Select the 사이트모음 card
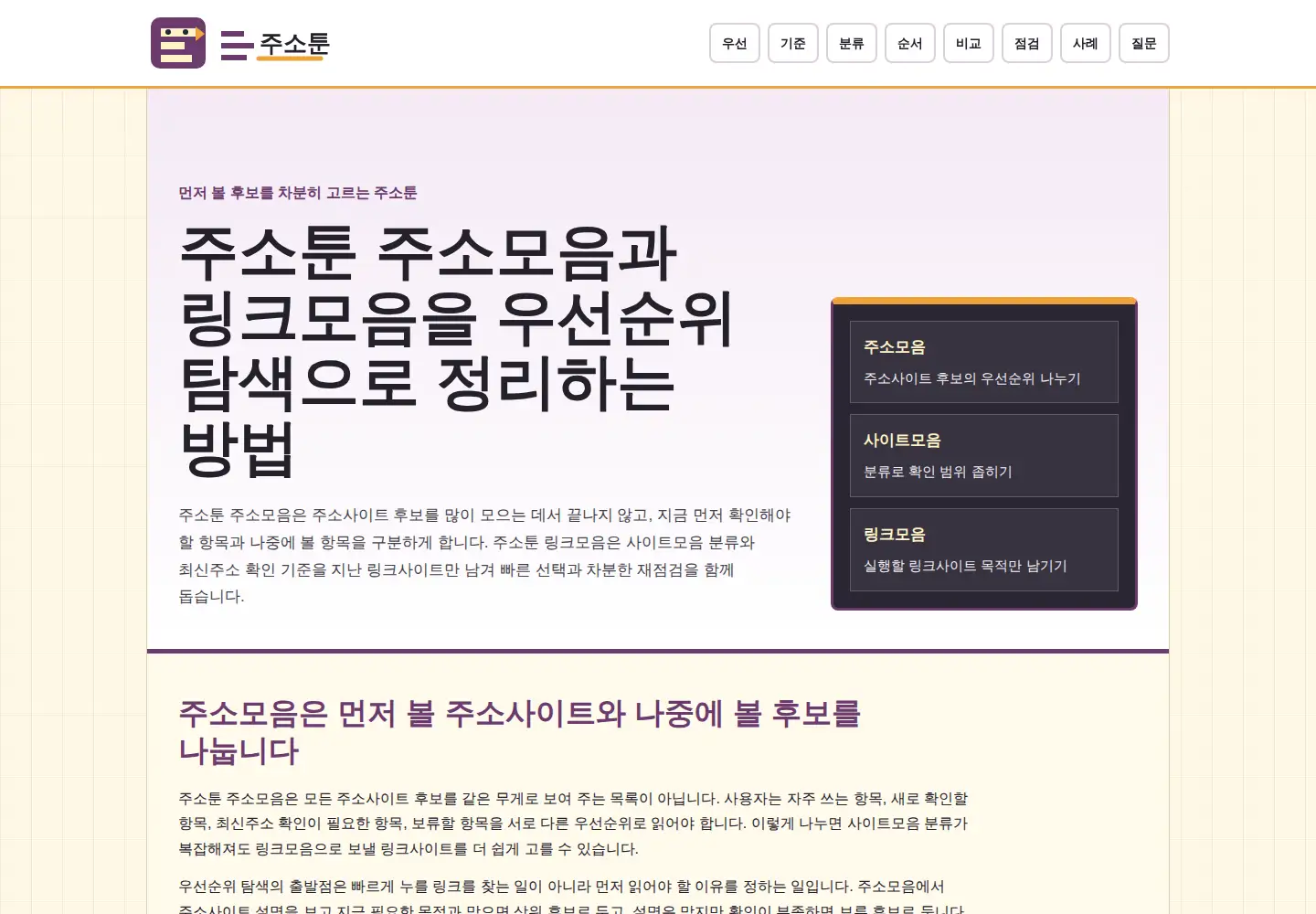 click(984, 455)
